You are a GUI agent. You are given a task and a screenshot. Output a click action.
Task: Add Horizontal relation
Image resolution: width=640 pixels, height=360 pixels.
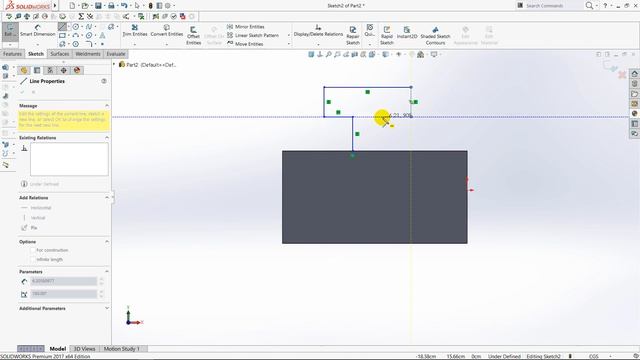point(37,208)
